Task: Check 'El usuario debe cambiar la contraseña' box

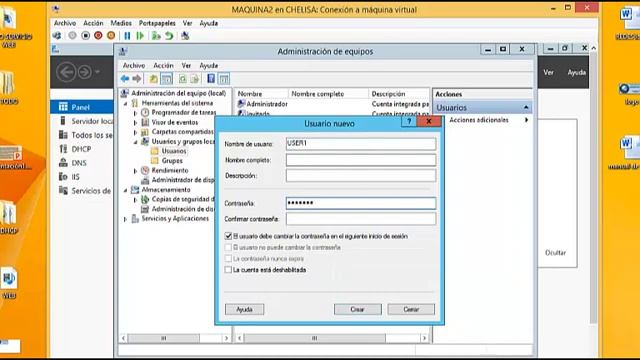Action: (x=228, y=236)
